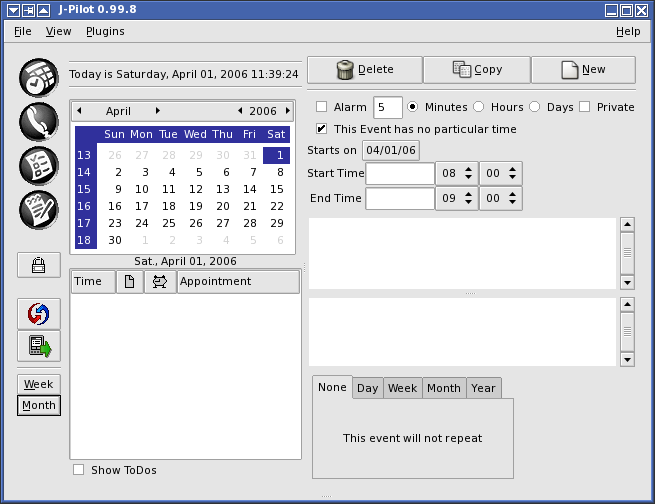Decrease start time minutes spinner

point(513,177)
